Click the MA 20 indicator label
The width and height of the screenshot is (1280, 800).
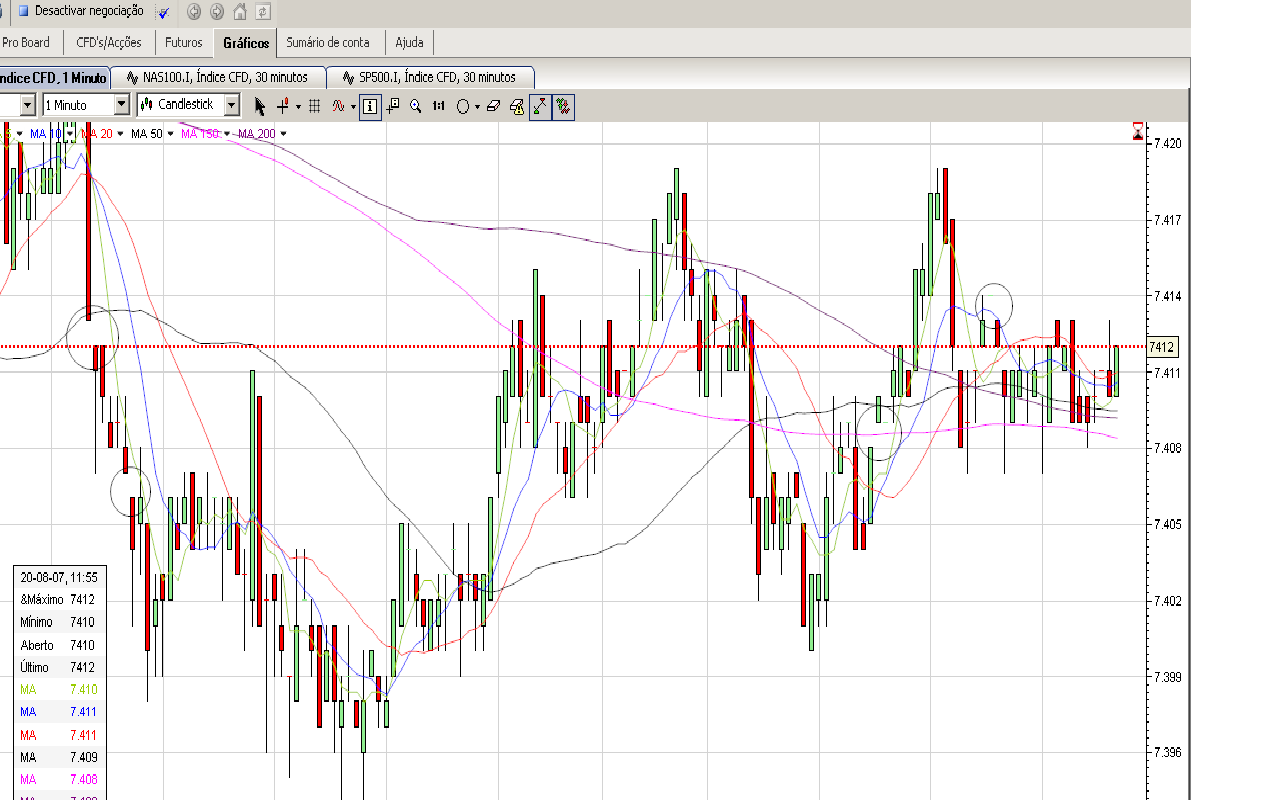pyautogui.click(x=97, y=133)
